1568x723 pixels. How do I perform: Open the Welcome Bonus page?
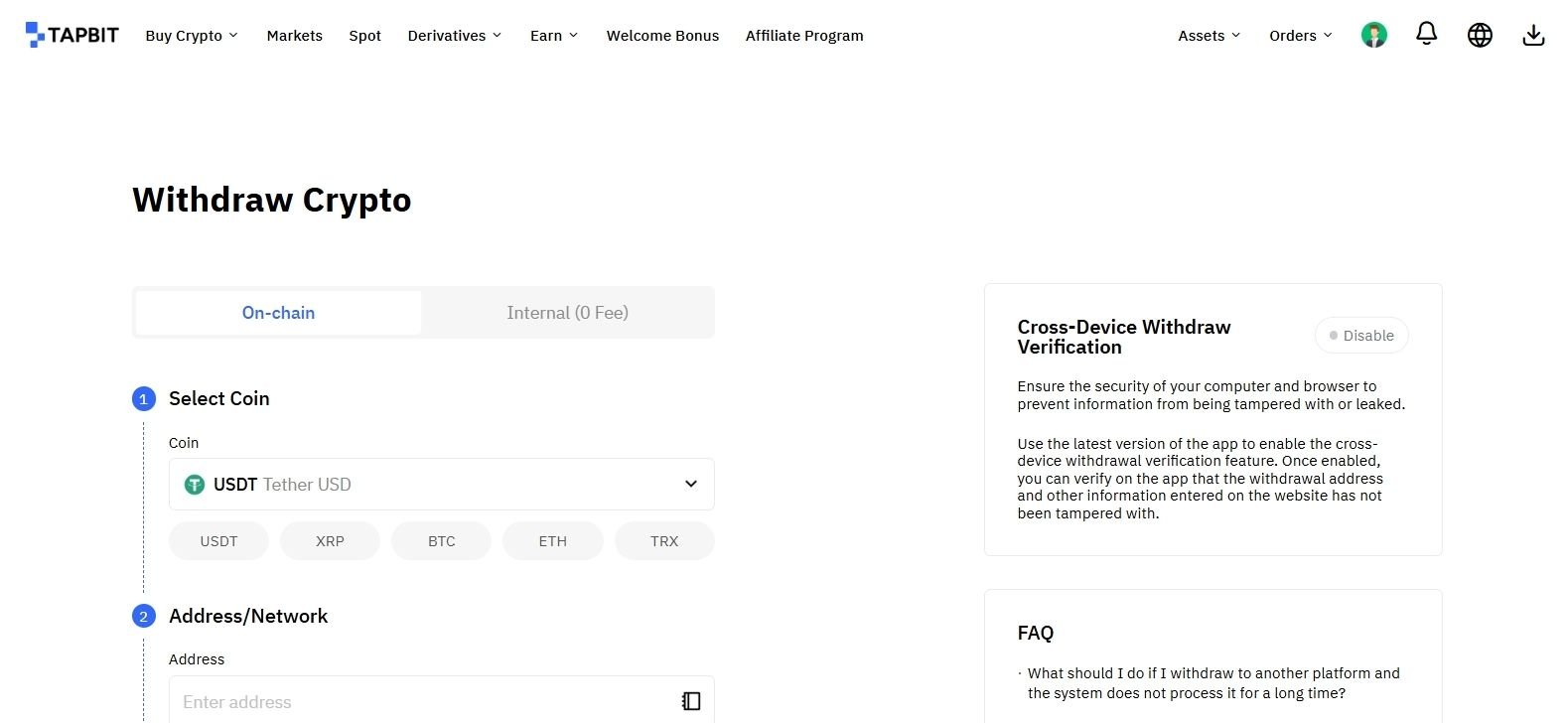662,35
